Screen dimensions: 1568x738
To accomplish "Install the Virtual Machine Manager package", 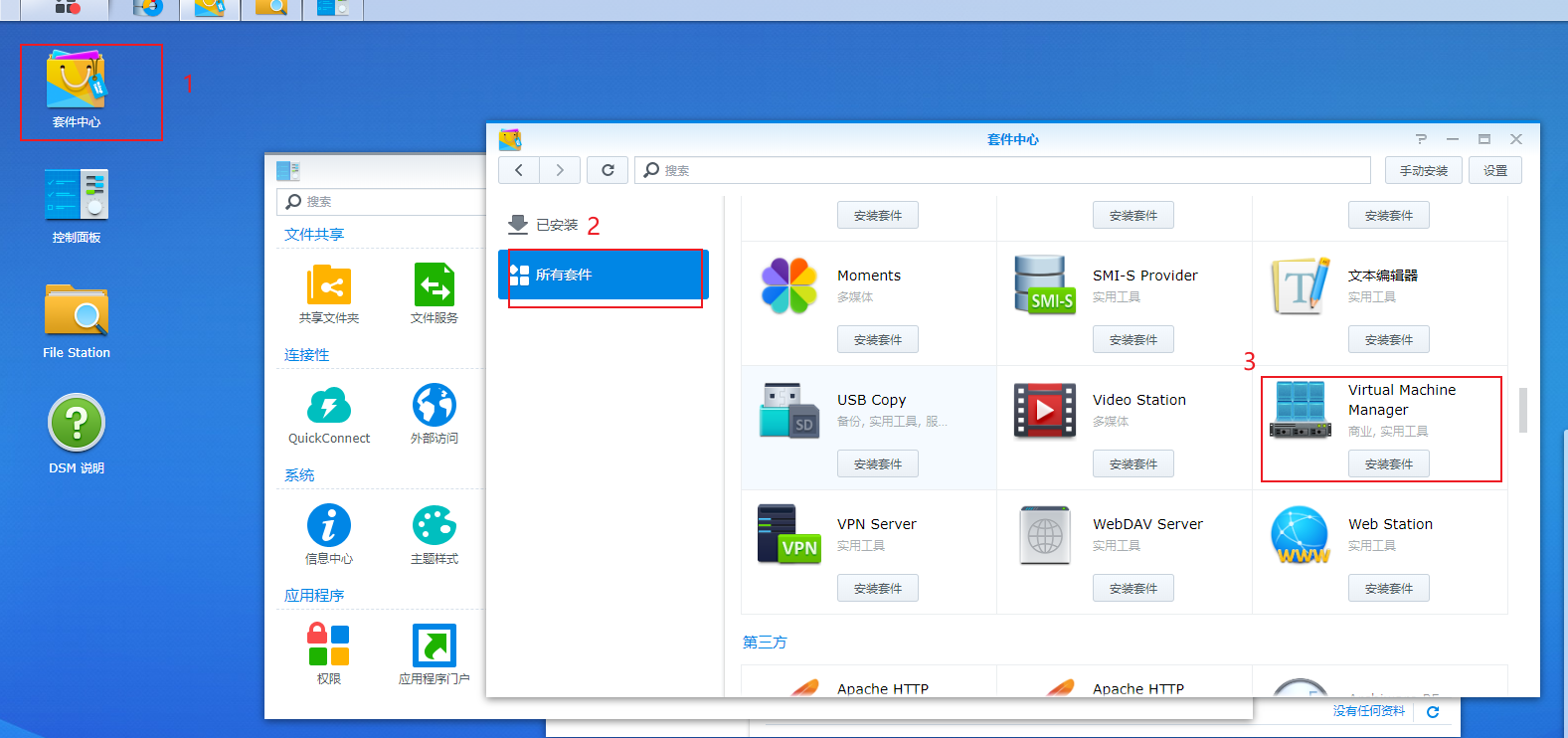I will [x=1389, y=463].
